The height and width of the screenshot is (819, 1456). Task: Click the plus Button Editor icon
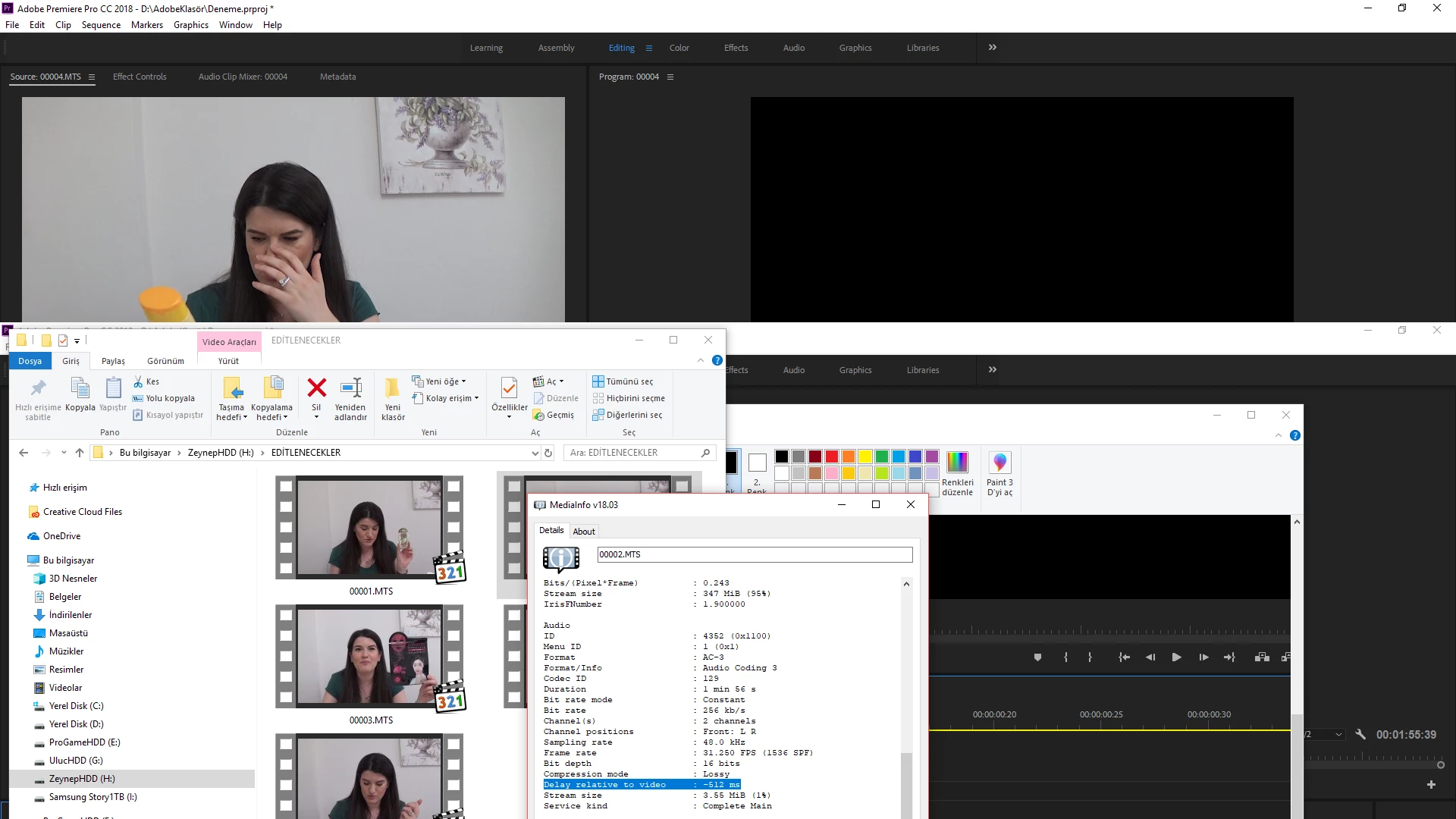pos(1431,785)
